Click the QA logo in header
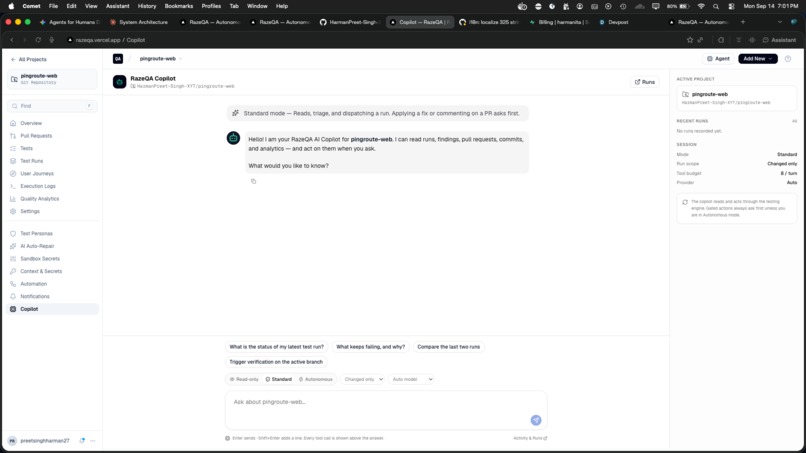Screen dimensions: 806x453 point(118,59)
